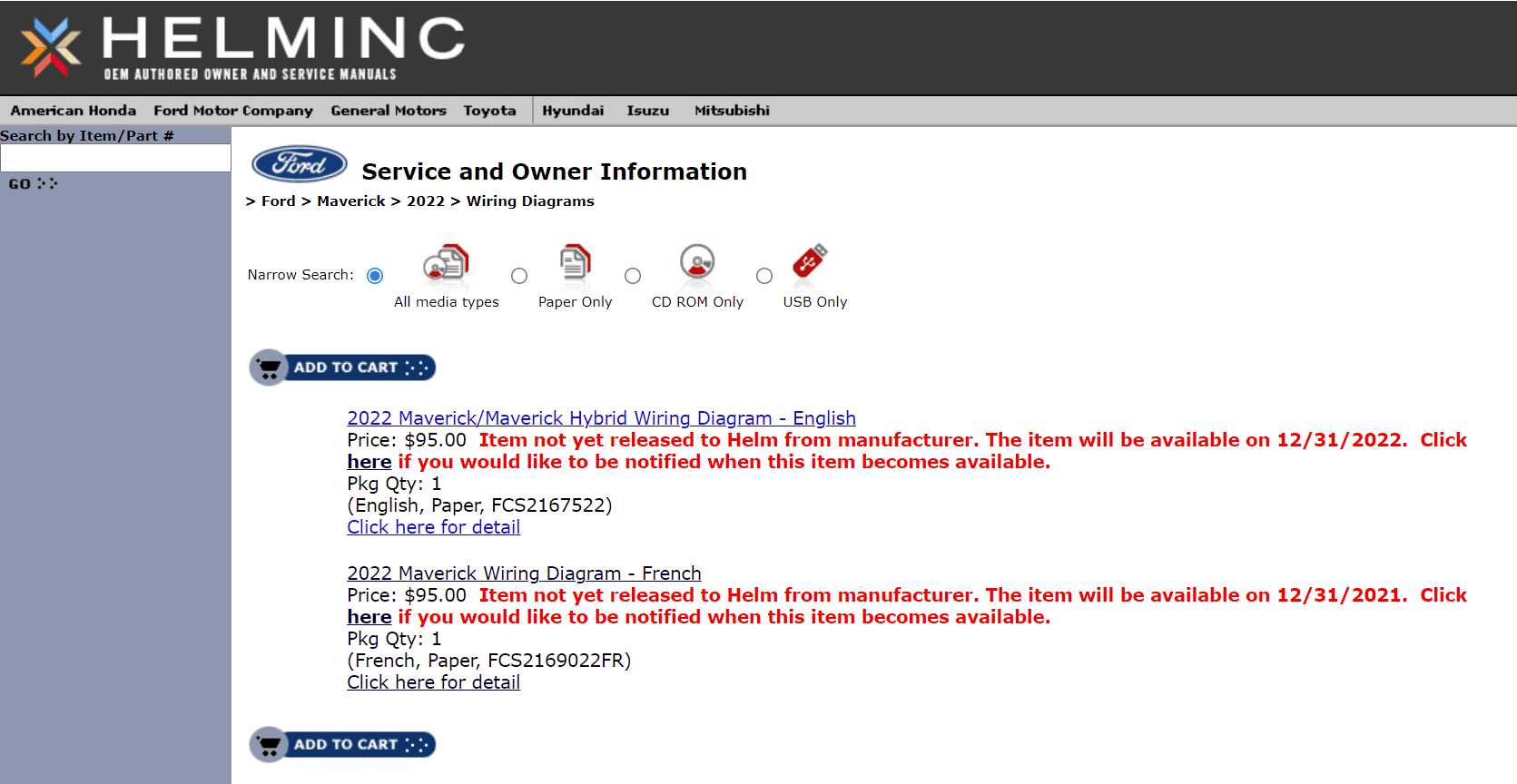This screenshot has height=784, width=1517.
Task: Click the Paper Only document icon
Action: [575, 263]
